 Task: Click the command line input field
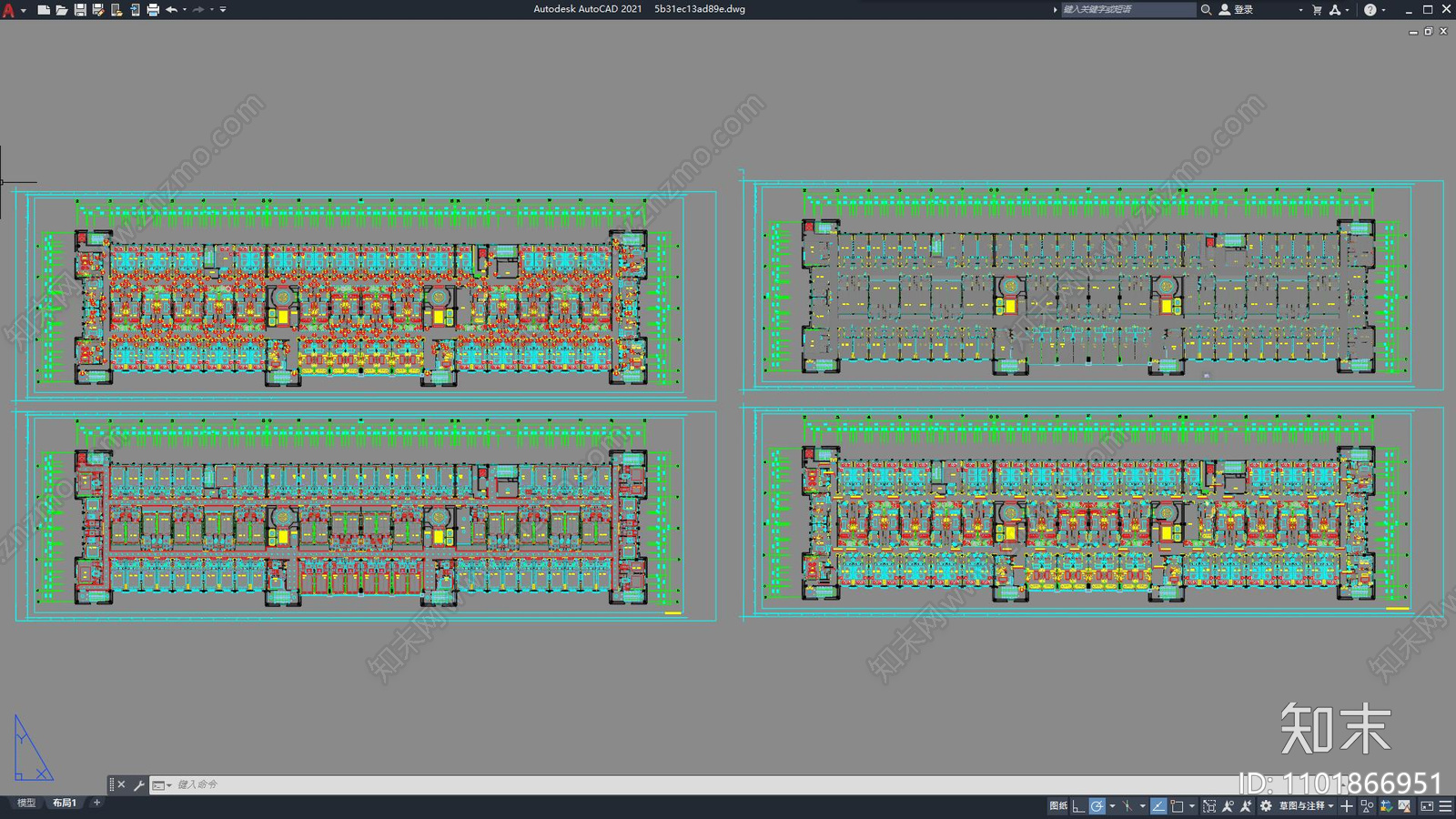point(692,784)
